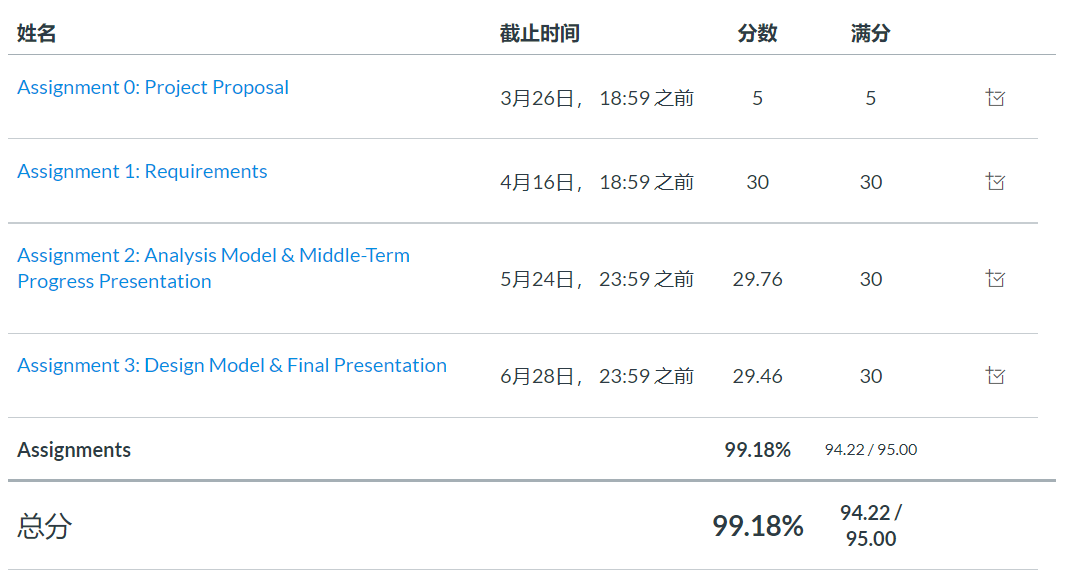Click the 29.46 score for Assignment 3

click(757, 376)
